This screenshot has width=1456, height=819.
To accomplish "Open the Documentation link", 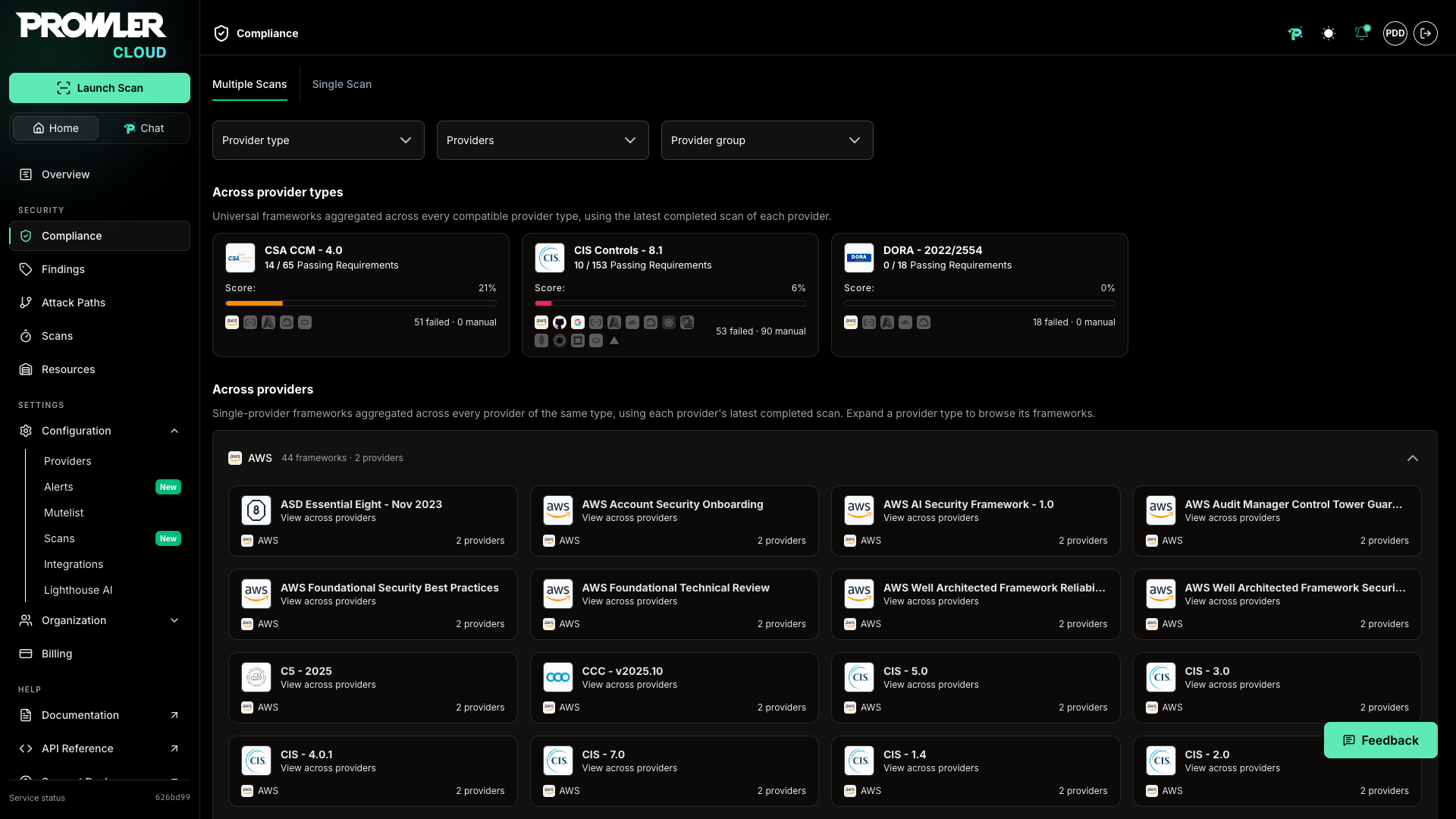I will coord(99,715).
